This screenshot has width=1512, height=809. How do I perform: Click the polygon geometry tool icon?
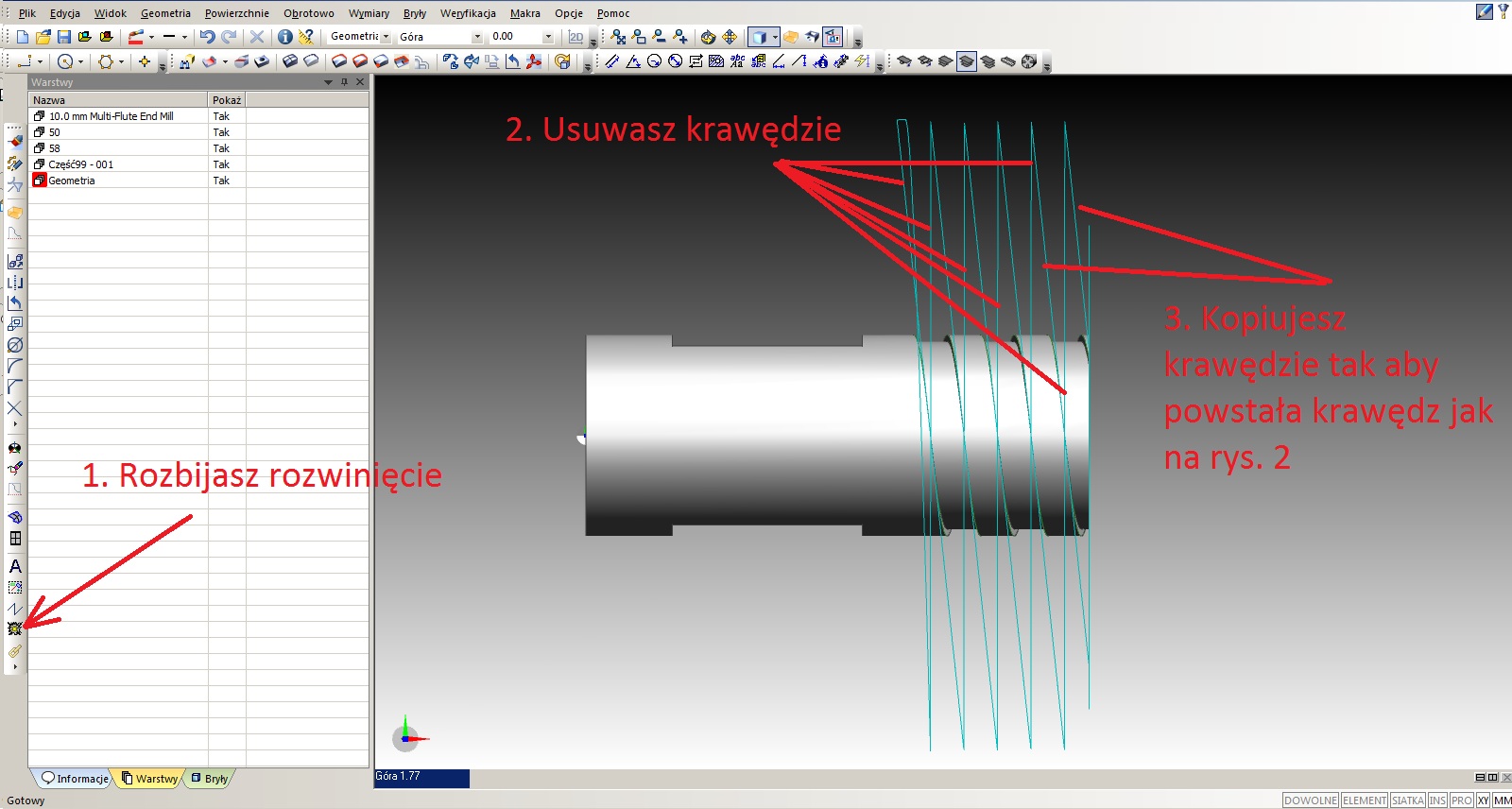pos(106,61)
